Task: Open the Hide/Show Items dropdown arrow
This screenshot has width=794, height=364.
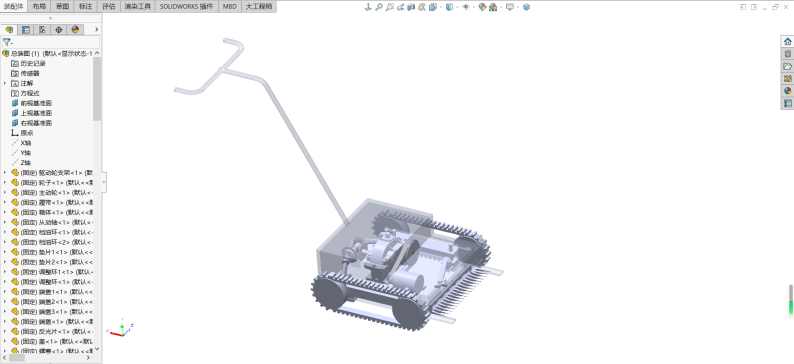Action: 473,7
